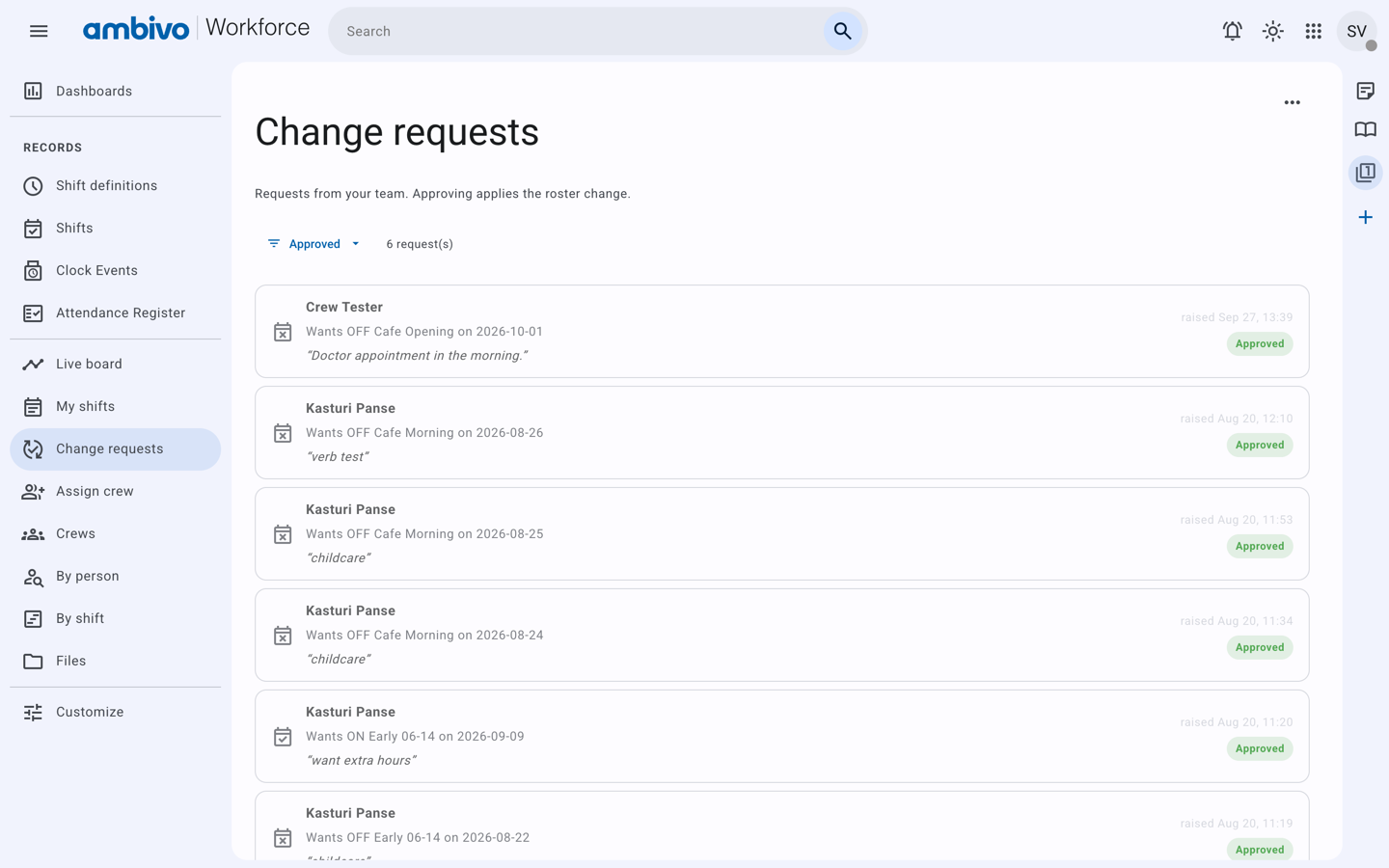The height and width of the screenshot is (868, 1389).
Task: Open the numbered pages icon in right rail
Action: click(1365, 173)
